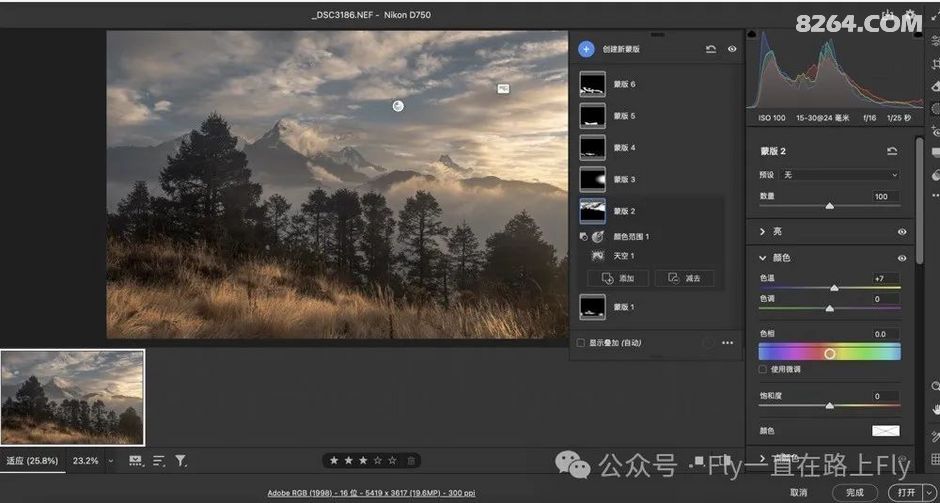
Task: Toggle visibility eye for all masks
Action: click(732, 49)
